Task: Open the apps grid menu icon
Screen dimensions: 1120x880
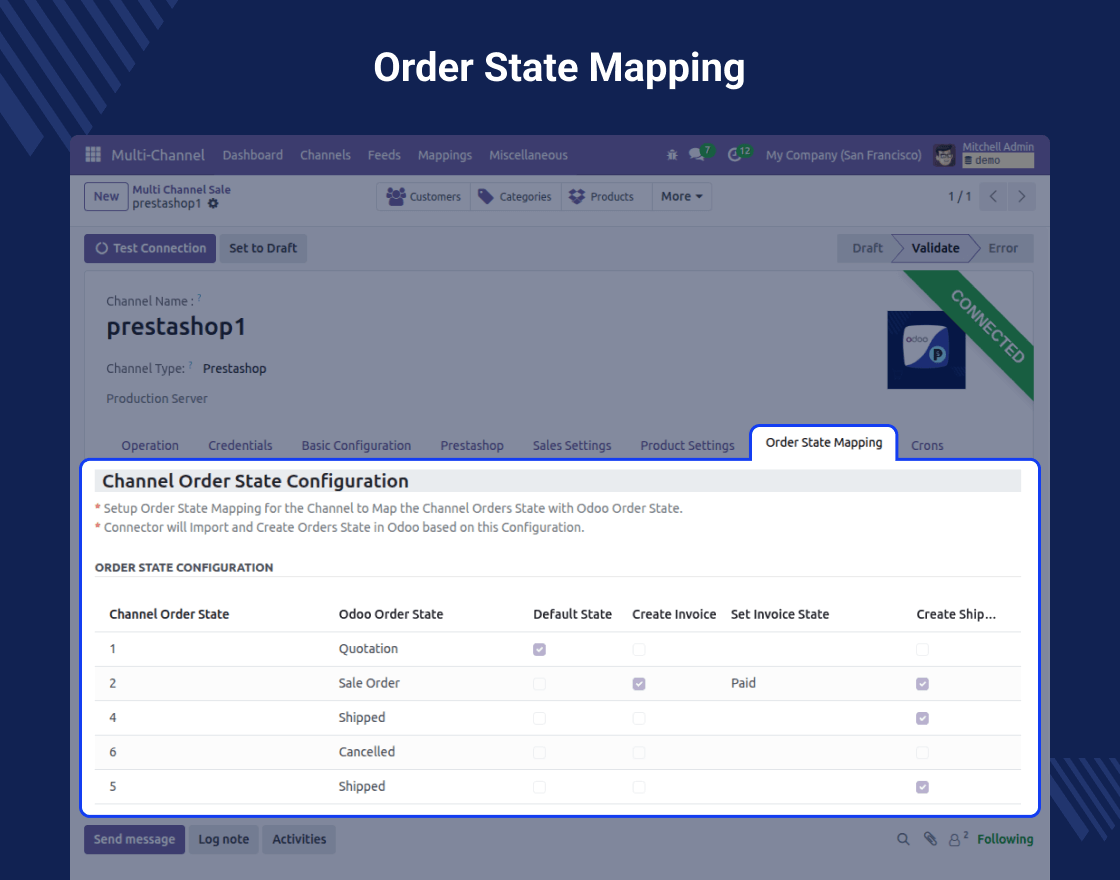Action: [93, 154]
